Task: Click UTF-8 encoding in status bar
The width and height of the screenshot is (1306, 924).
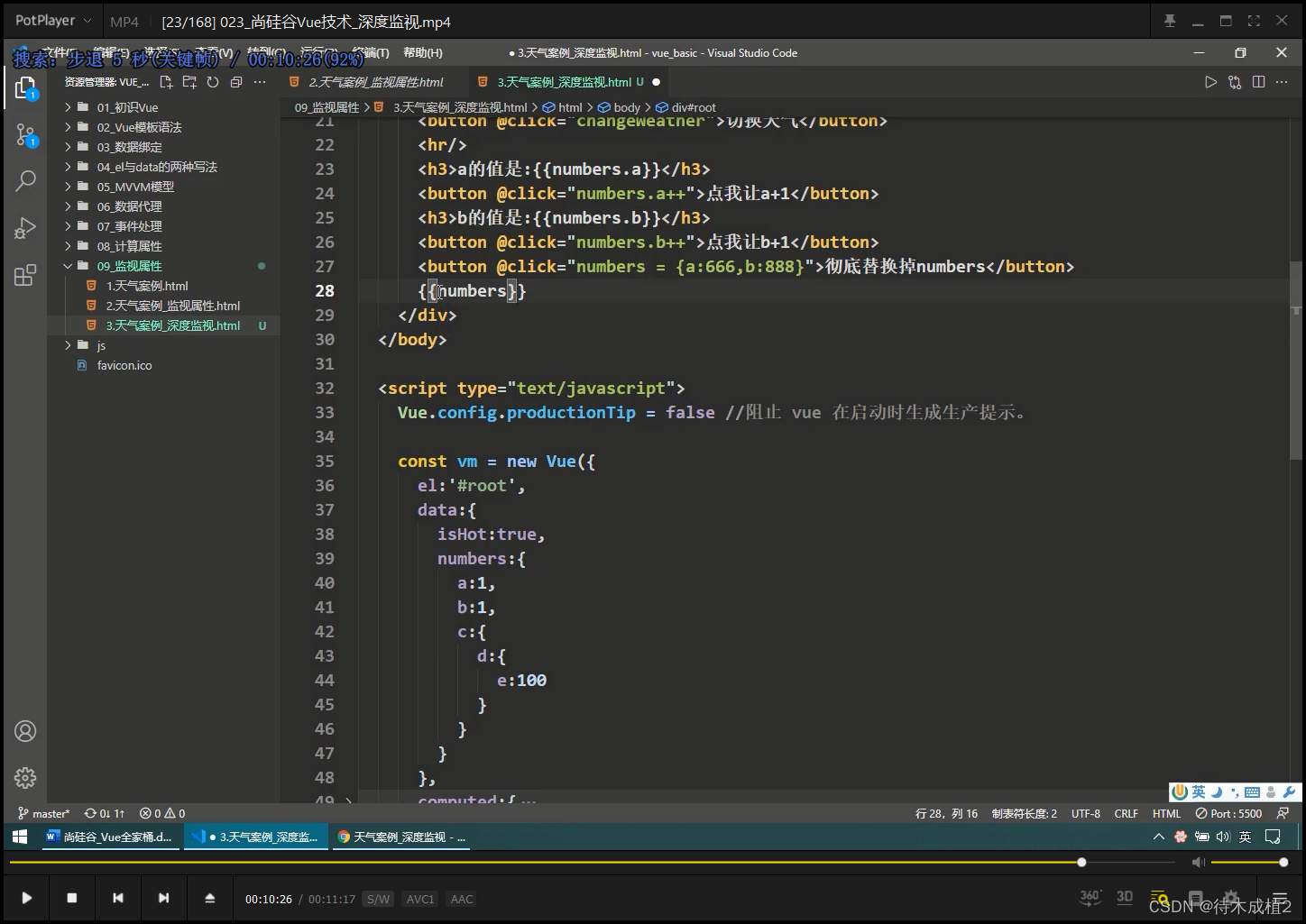Action: coord(1086,813)
